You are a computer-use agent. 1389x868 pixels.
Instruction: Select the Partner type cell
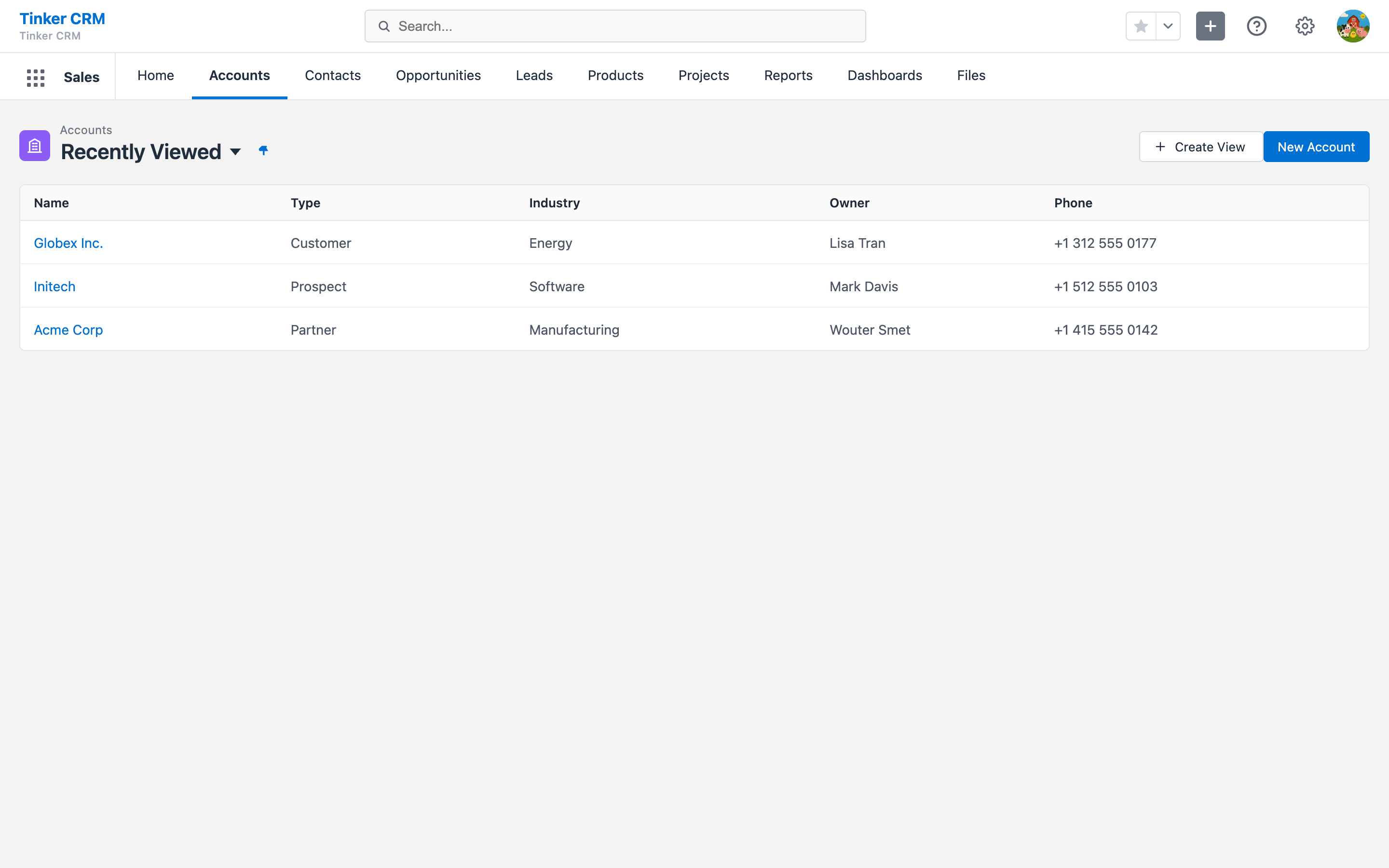(313, 330)
